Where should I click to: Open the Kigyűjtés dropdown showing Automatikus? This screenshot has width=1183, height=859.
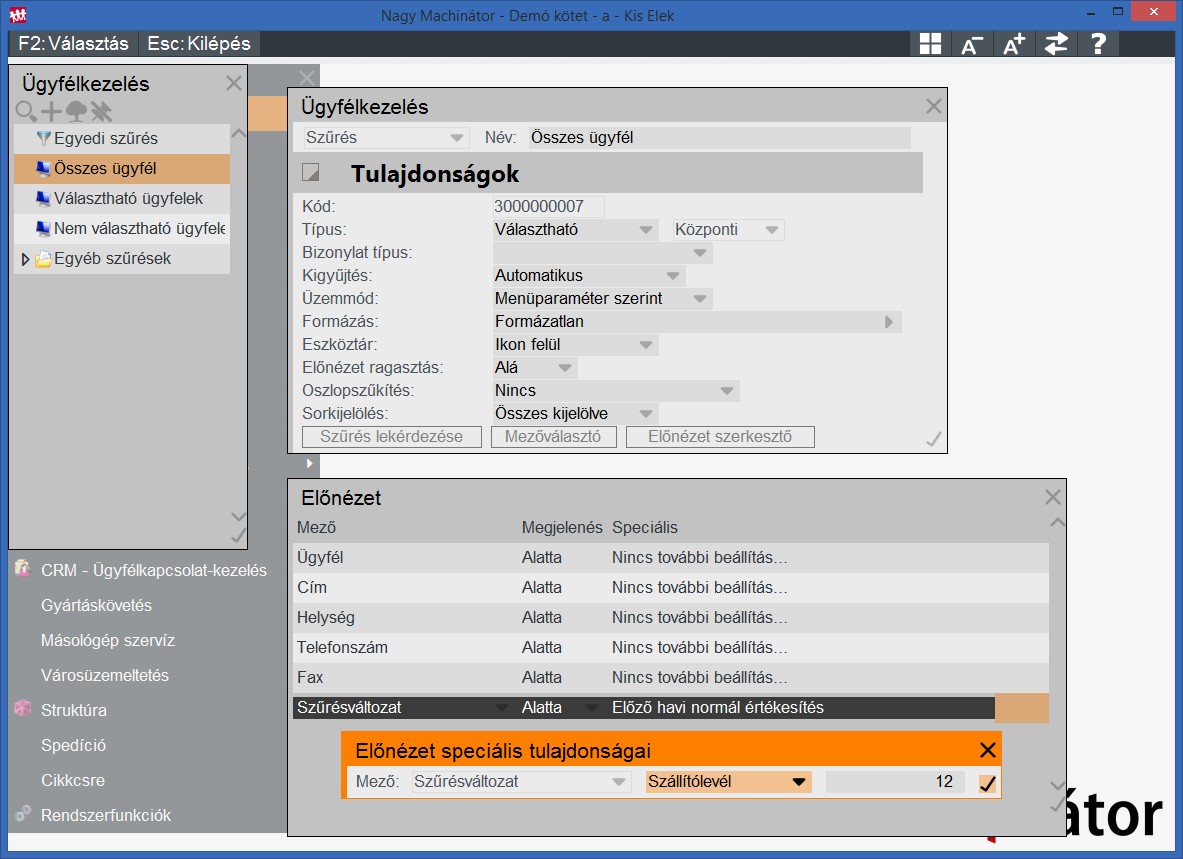pos(589,276)
